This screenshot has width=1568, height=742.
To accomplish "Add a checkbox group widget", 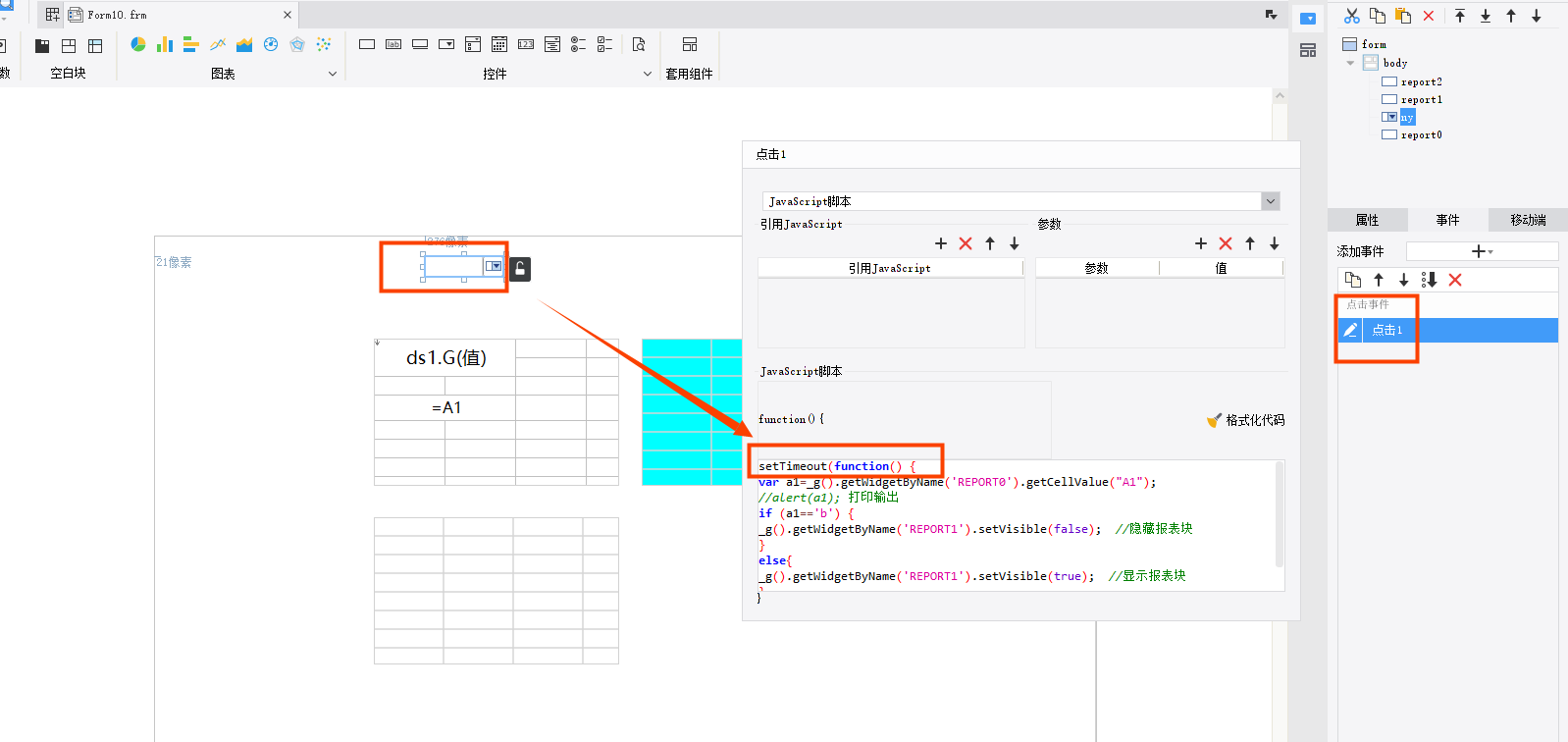I will tap(605, 45).
